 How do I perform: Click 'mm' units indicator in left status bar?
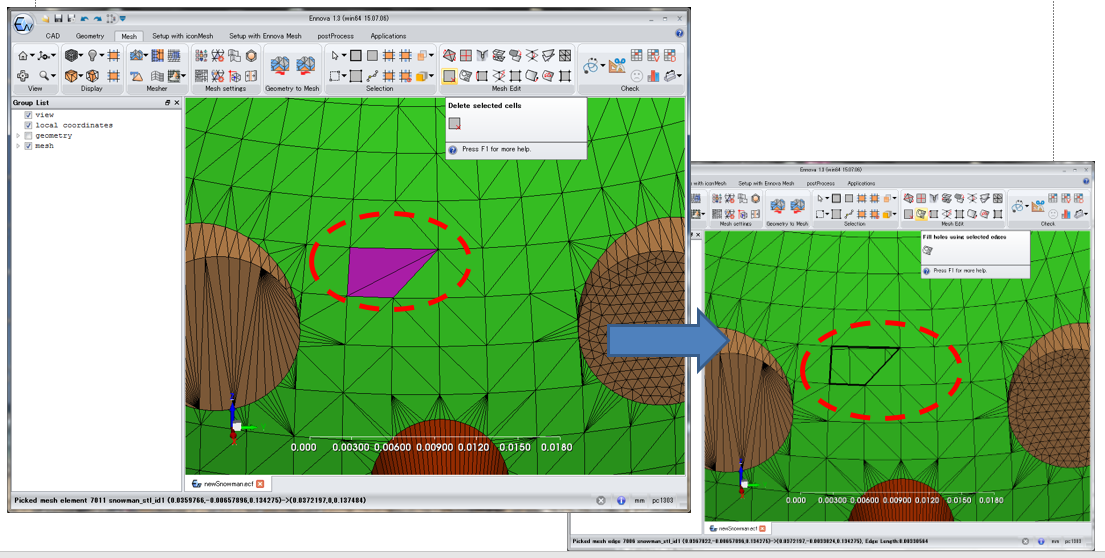pyautogui.click(x=638, y=500)
